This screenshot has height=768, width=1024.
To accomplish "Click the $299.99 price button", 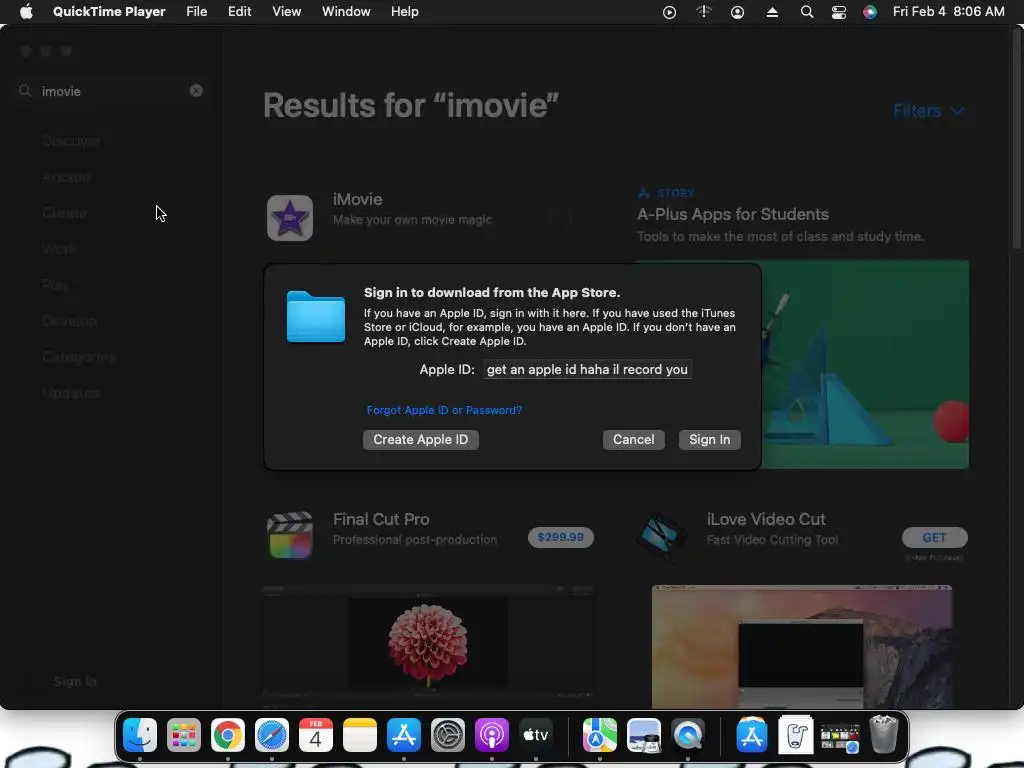I will click(x=560, y=537).
